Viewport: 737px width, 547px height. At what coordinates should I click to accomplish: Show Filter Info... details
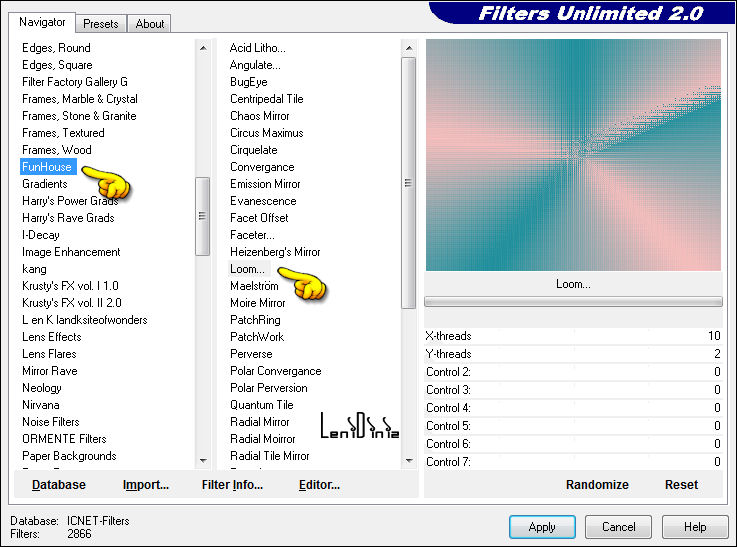click(232, 484)
